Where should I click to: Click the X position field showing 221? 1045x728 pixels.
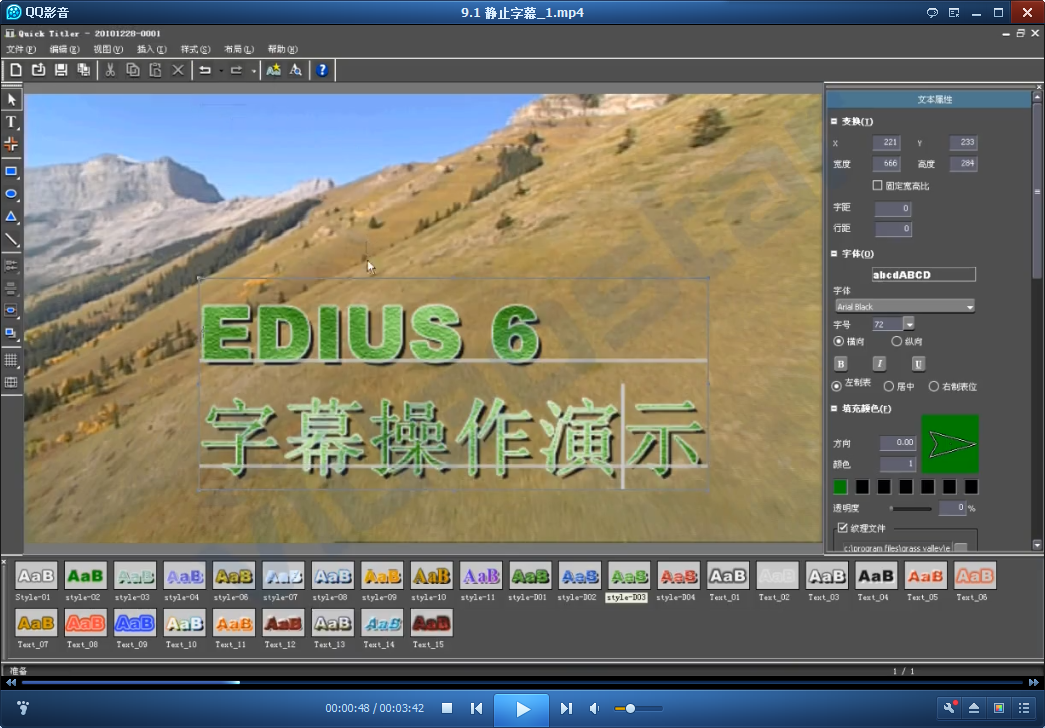coord(887,142)
